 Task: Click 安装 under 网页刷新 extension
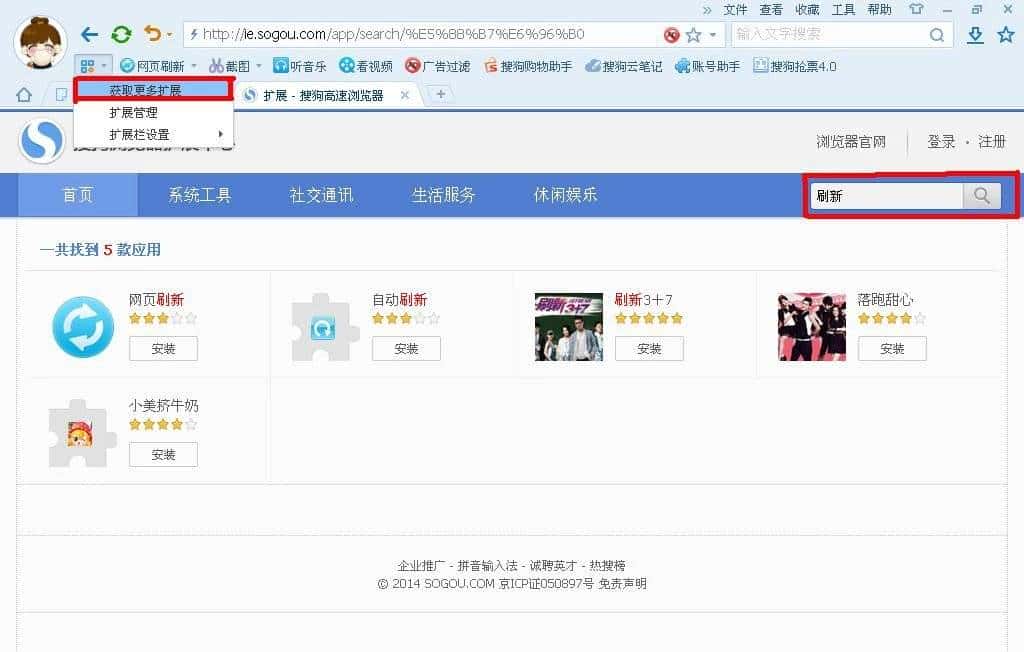tap(163, 348)
